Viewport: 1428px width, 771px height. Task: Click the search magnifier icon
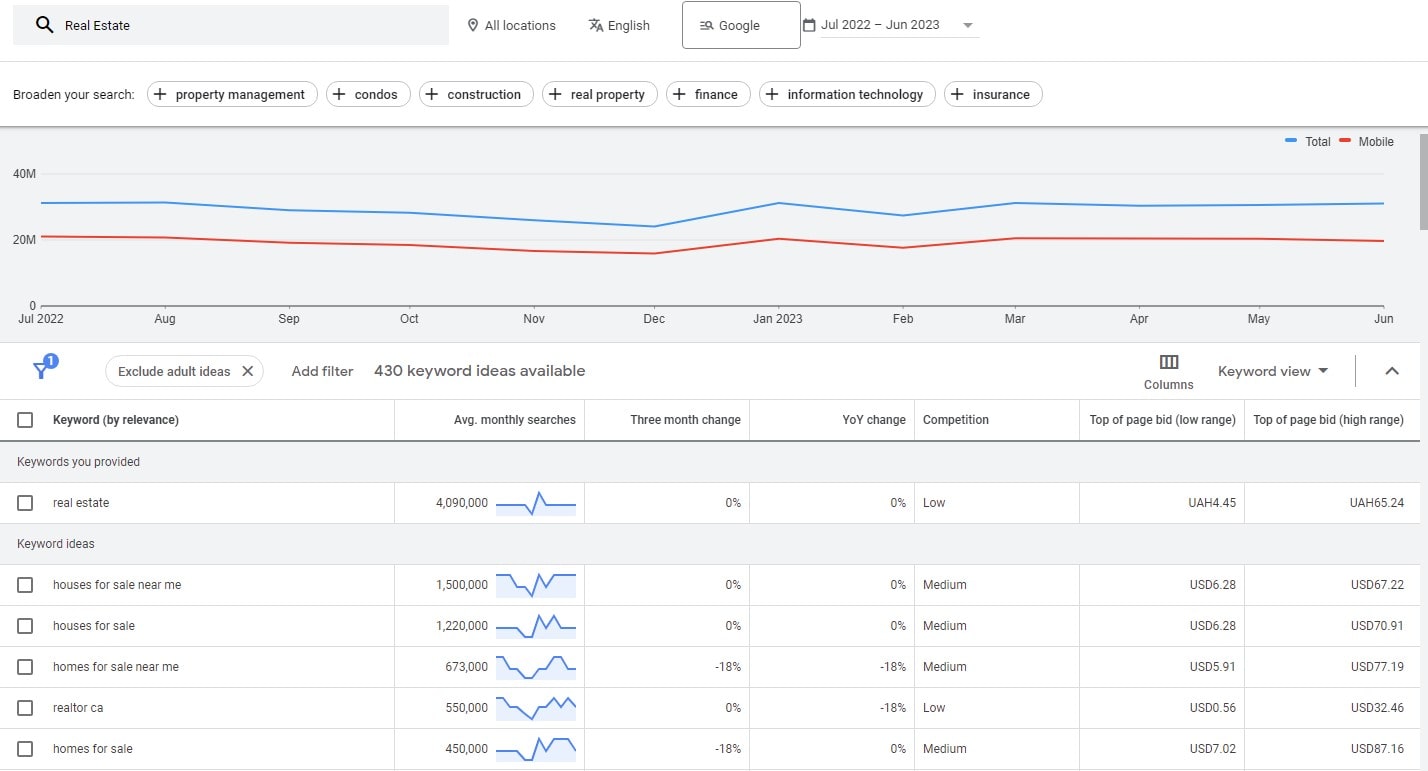click(44, 25)
